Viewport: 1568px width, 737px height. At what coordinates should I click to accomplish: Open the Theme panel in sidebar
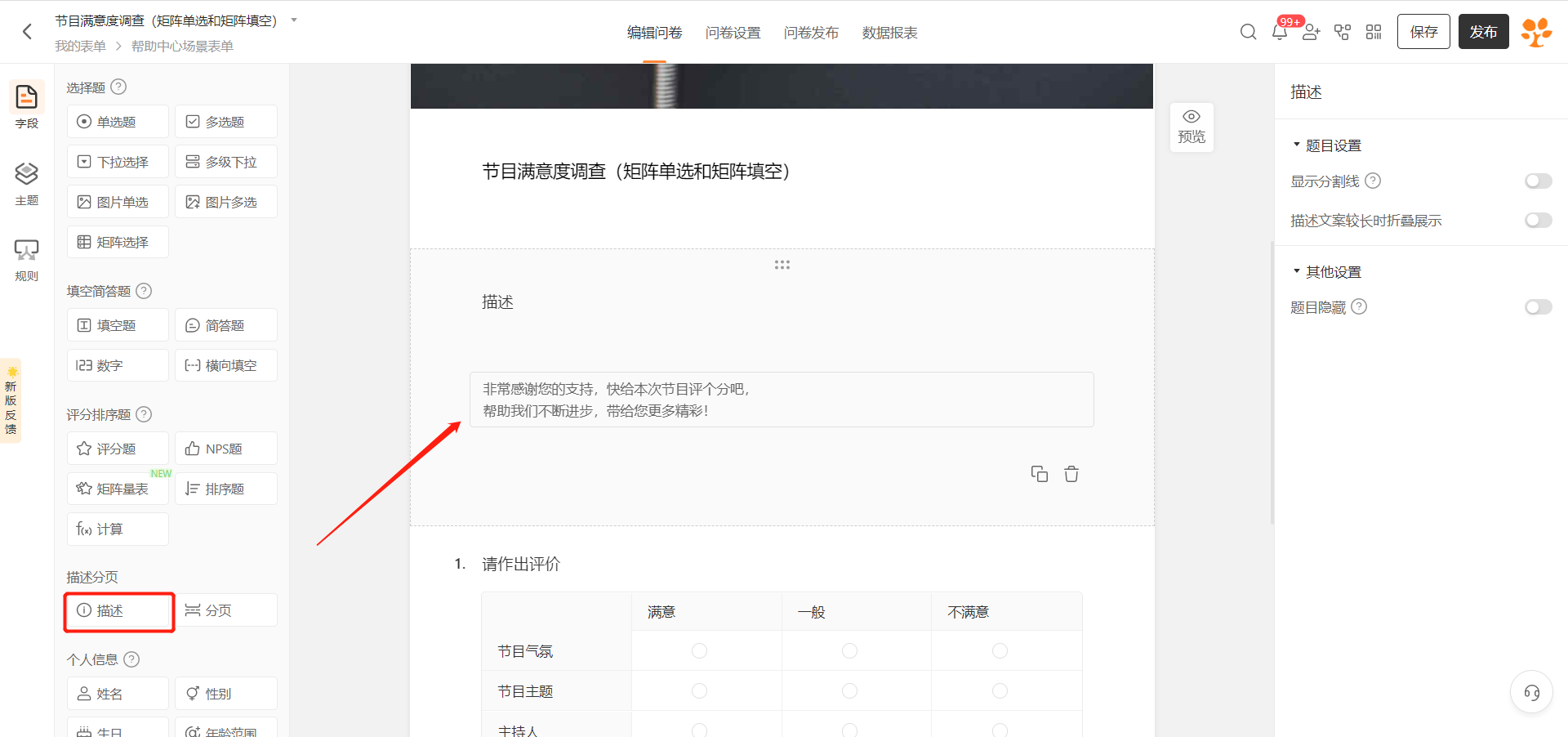26,183
